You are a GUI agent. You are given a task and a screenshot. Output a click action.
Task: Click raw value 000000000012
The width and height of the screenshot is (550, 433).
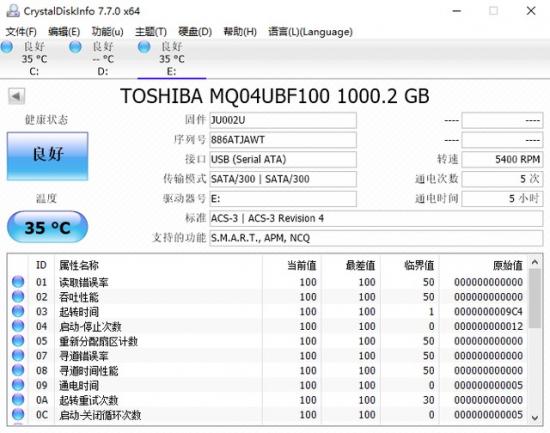(x=488, y=326)
